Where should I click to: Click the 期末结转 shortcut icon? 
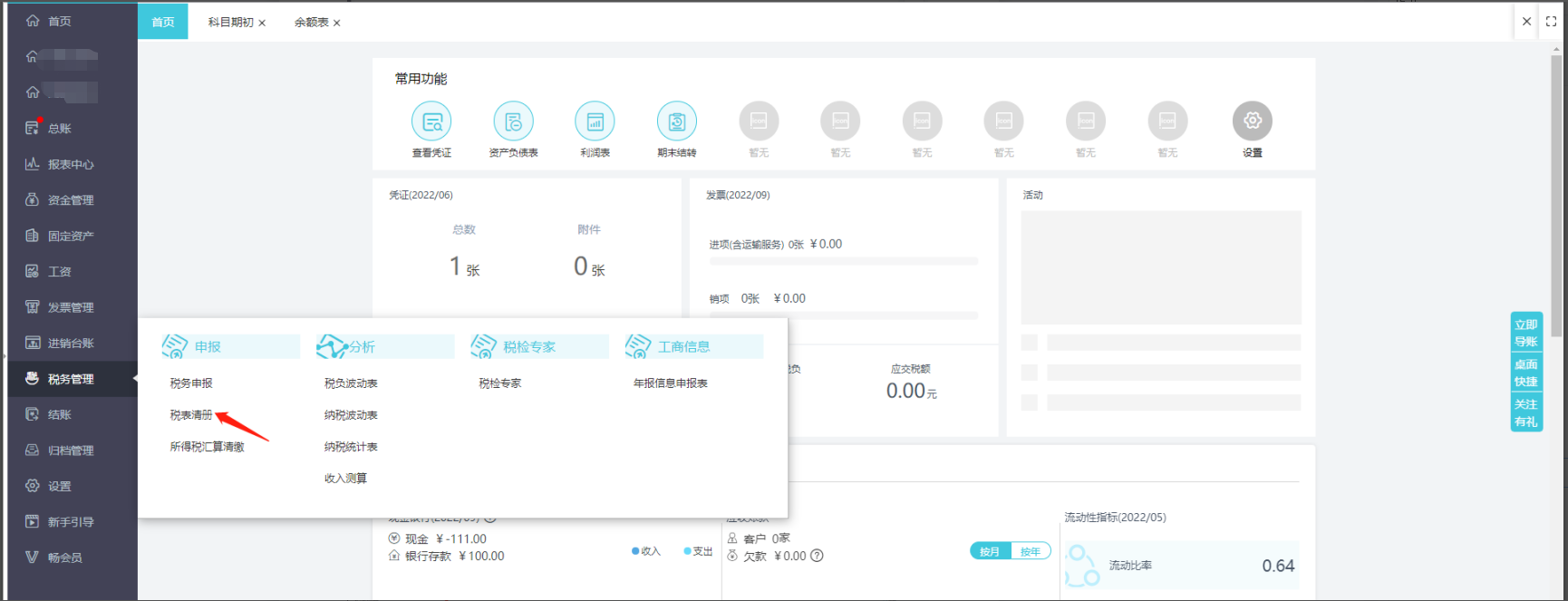tap(676, 121)
